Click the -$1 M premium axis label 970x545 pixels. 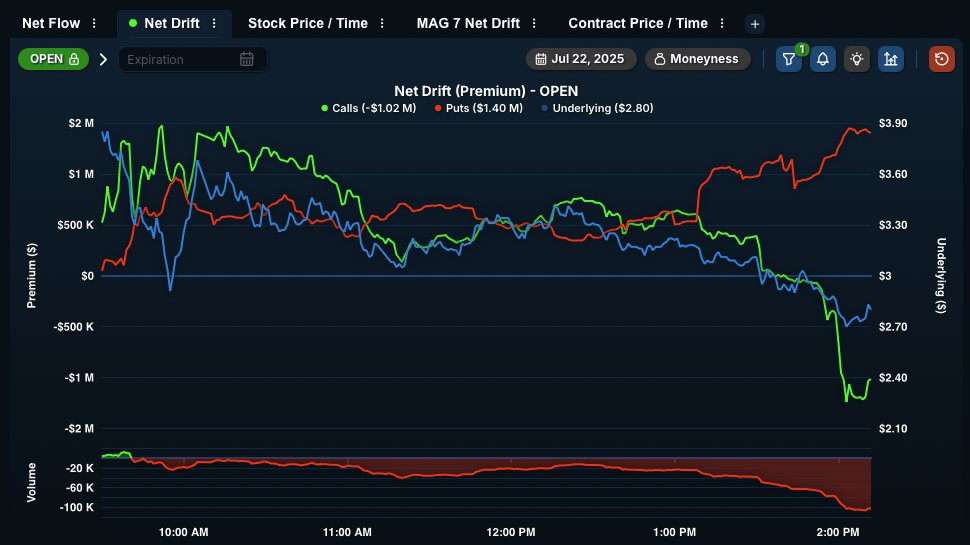(79, 377)
